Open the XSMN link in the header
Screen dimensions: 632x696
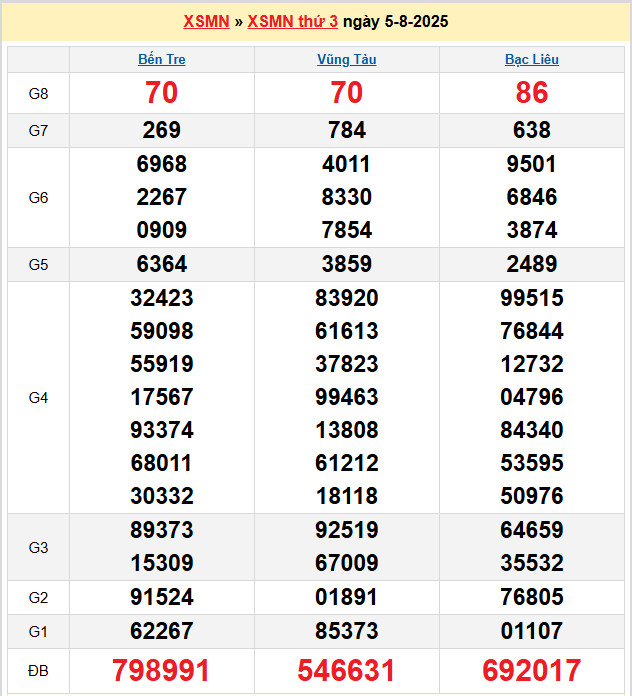coord(206,22)
